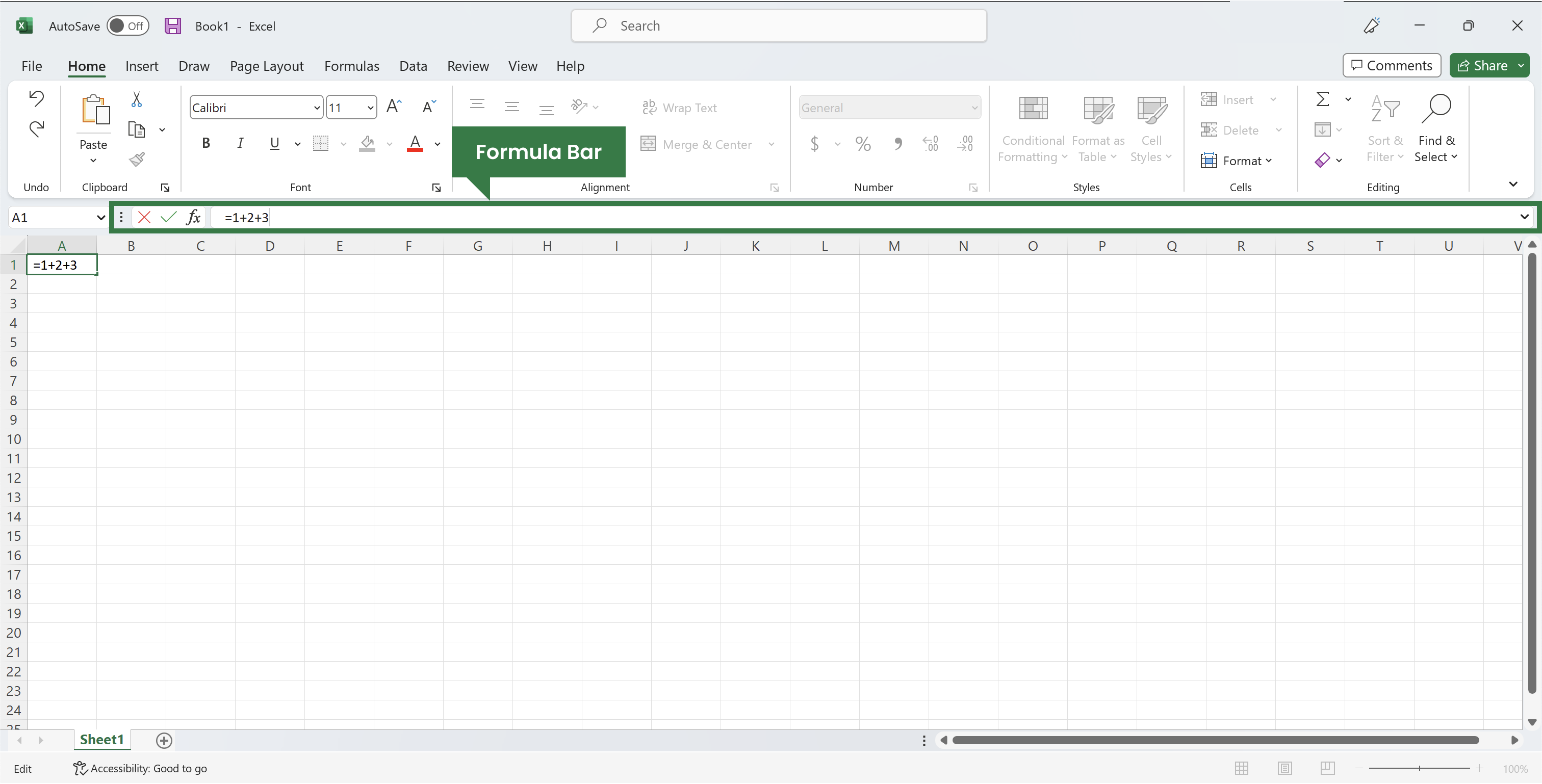Select the Sheet1 tab
Screen dimensions: 1542x784
click(x=102, y=740)
